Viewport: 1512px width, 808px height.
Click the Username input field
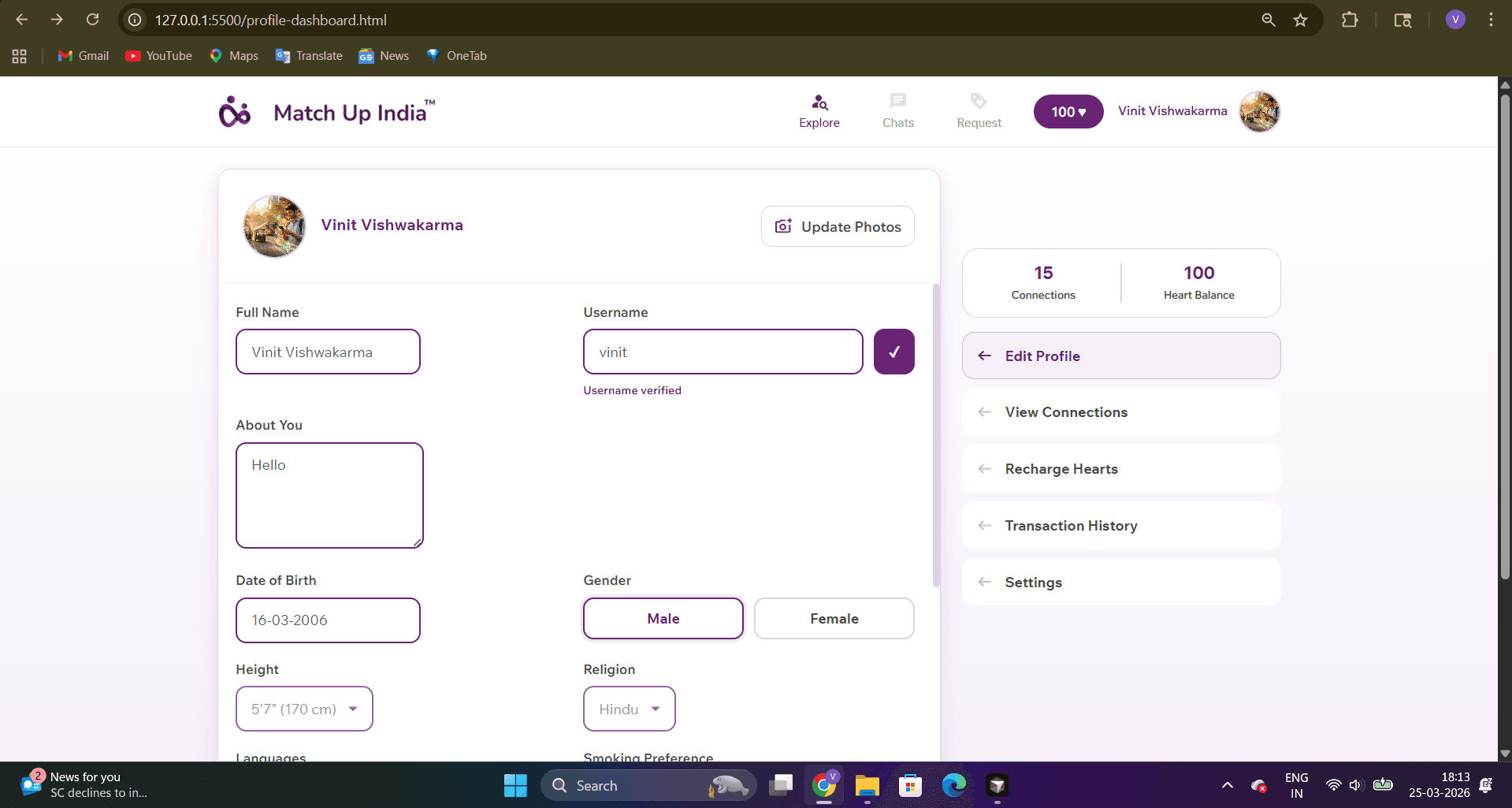point(723,352)
